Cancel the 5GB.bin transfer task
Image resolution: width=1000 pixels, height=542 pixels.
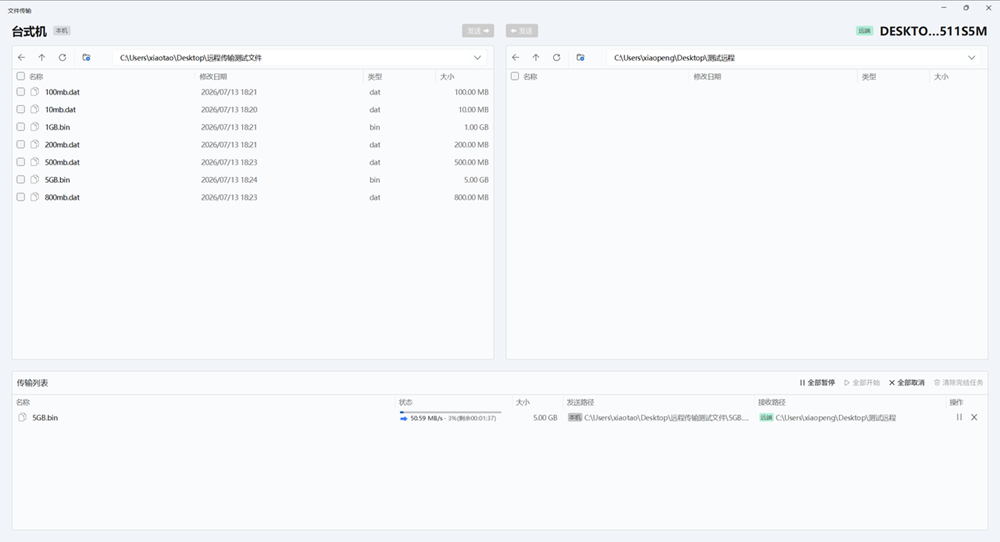tap(974, 417)
